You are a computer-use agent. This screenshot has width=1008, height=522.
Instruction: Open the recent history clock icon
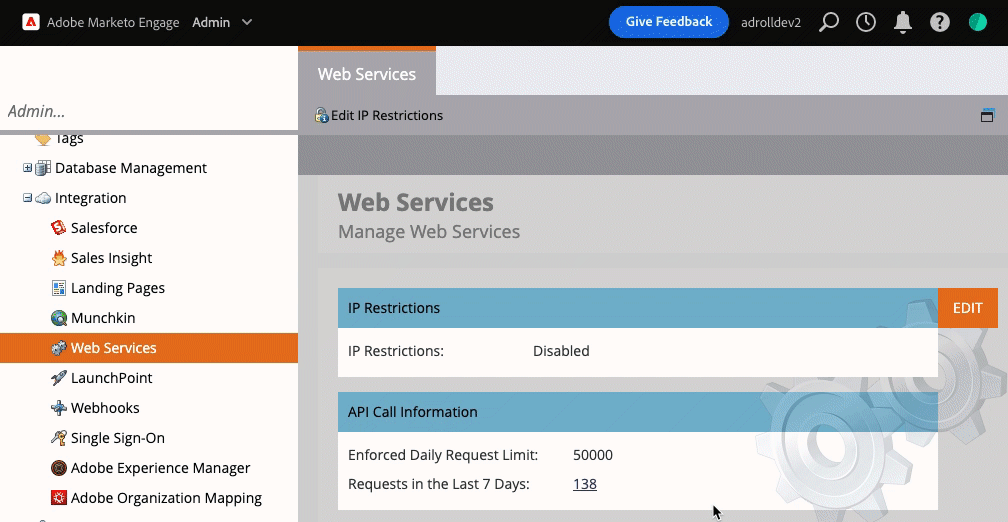coord(866,22)
